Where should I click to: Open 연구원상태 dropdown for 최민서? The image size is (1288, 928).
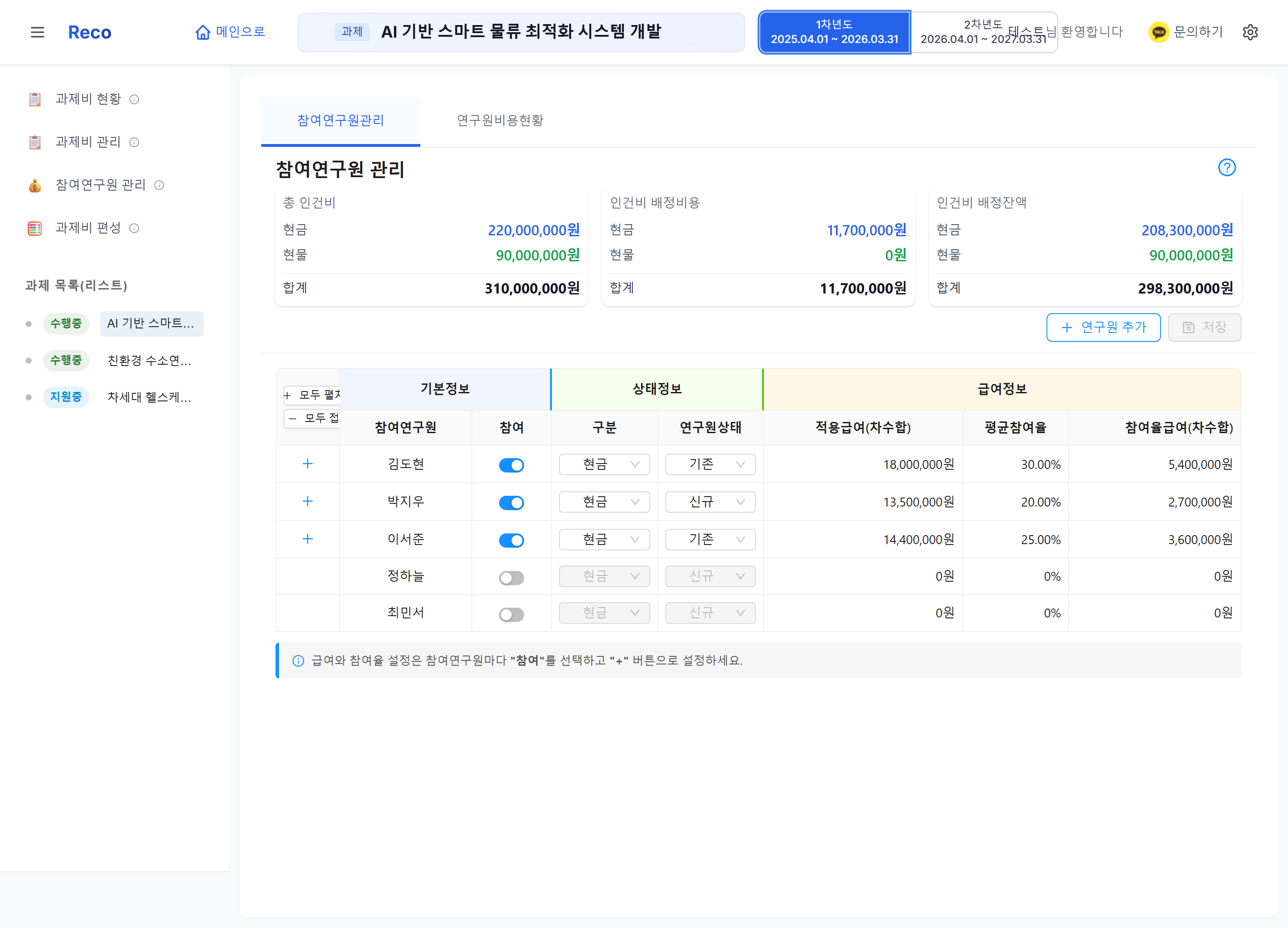(x=710, y=613)
